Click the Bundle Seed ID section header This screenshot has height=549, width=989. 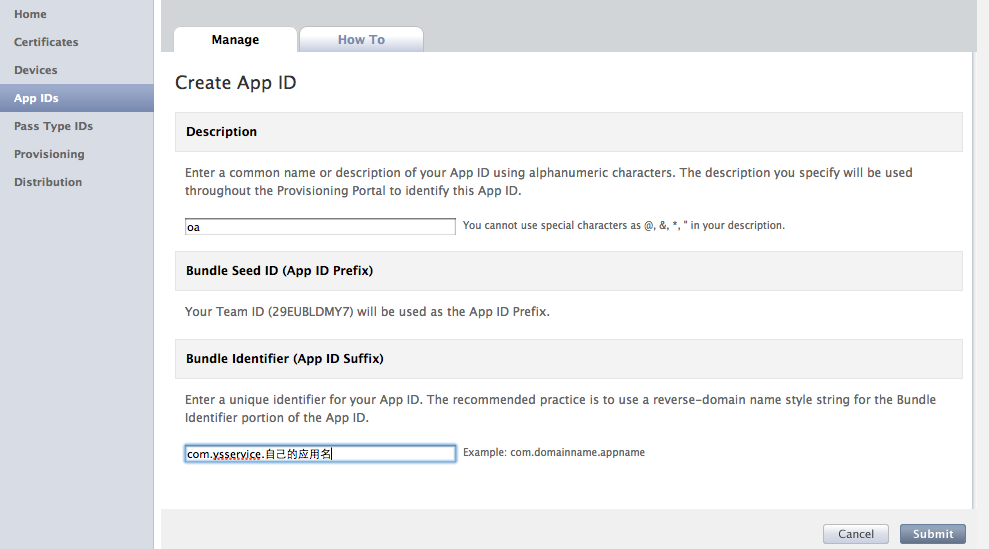[x=279, y=271]
